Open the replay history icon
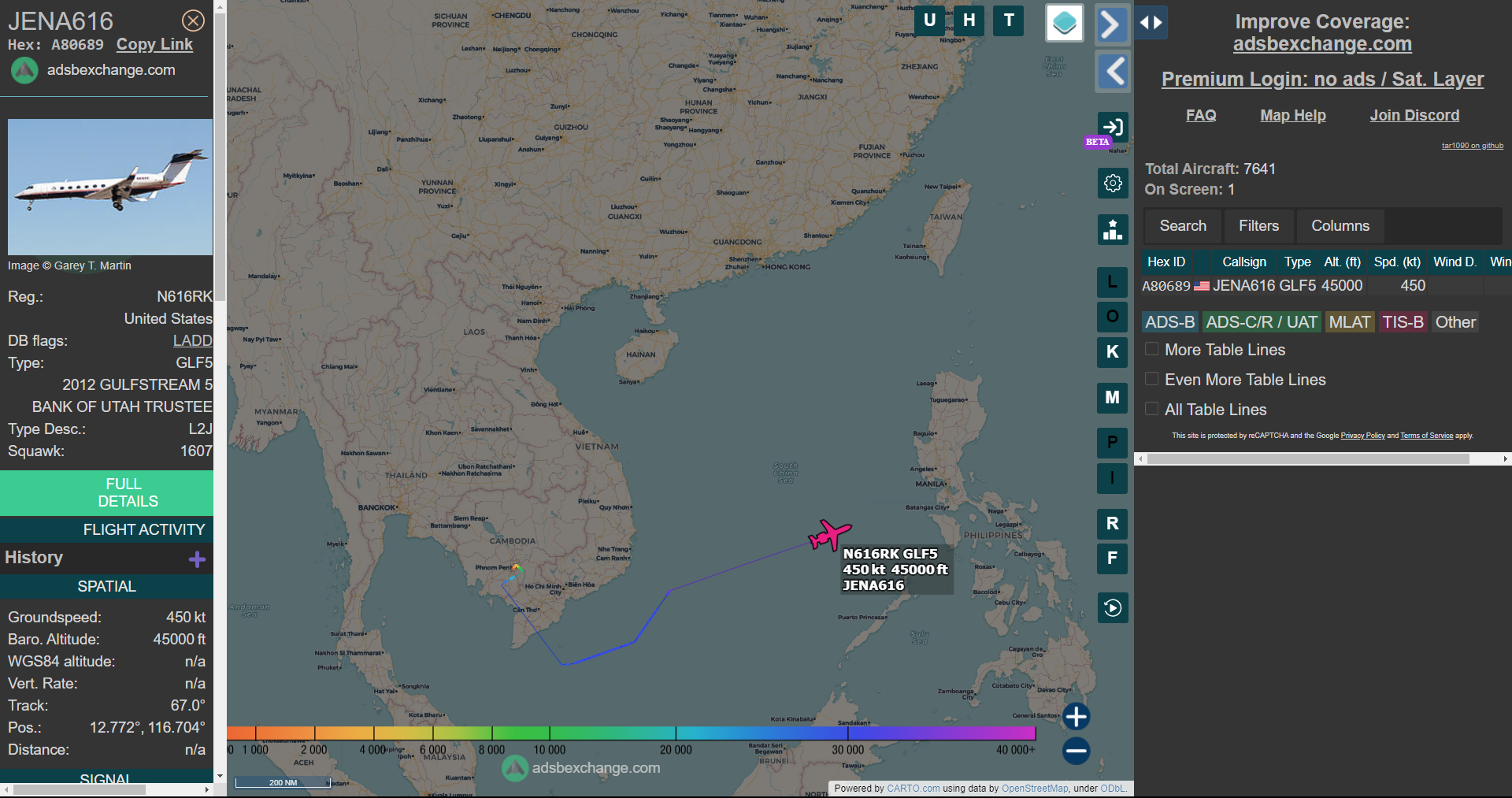The image size is (1512, 798). tap(1113, 607)
